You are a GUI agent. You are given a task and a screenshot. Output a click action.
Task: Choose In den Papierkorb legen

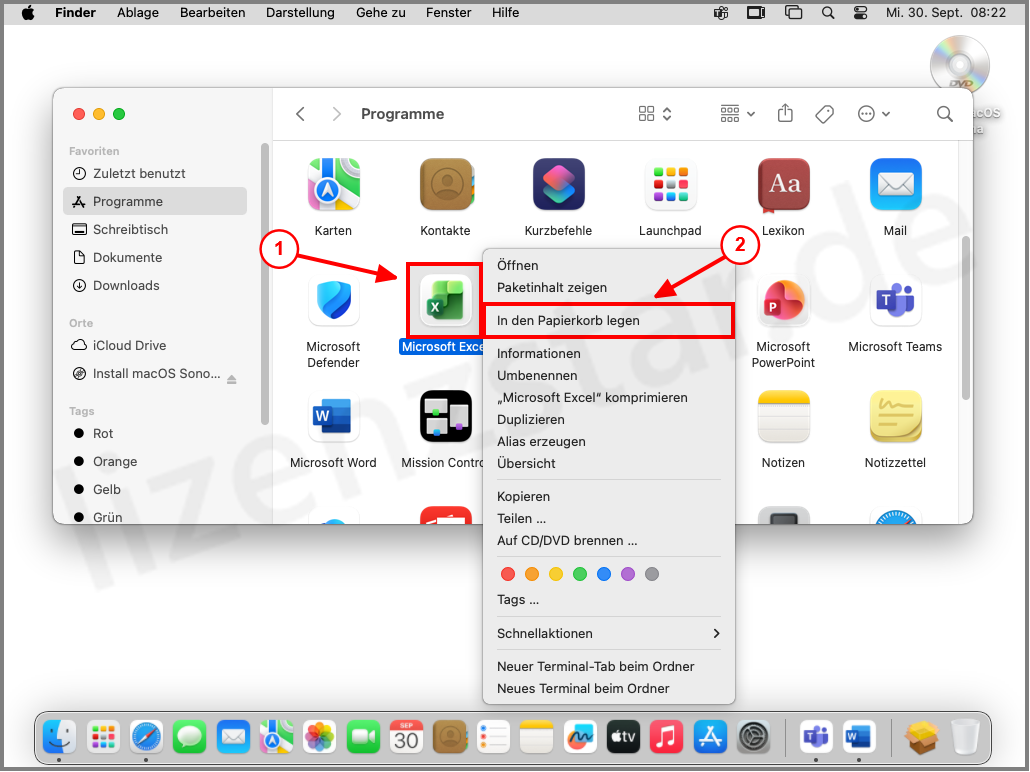click(609, 321)
